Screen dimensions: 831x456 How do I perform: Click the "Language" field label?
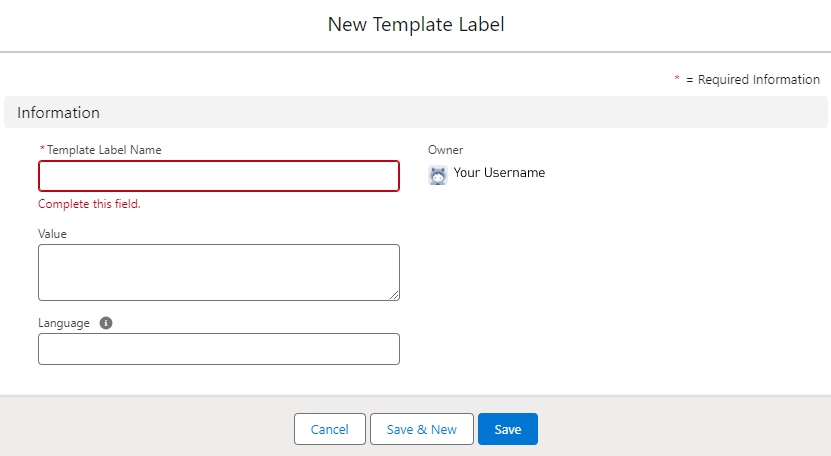(64, 323)
